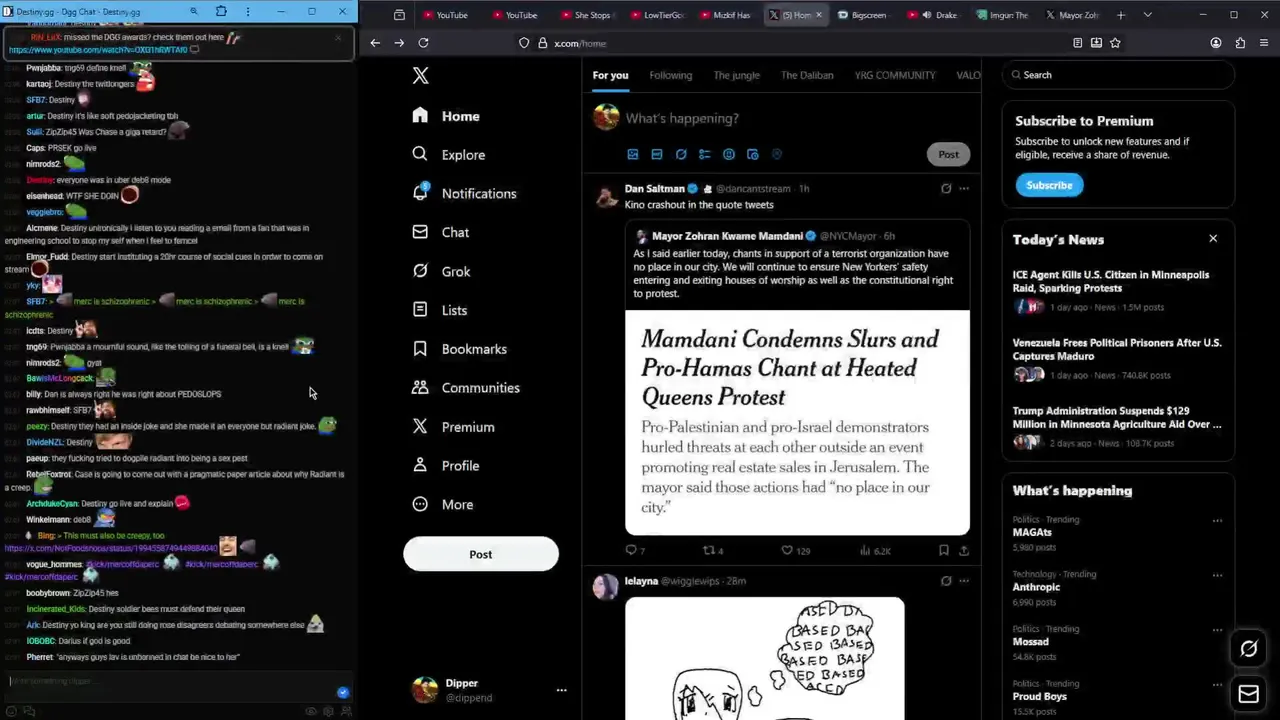The height and width of the screenshot is (720, 1280).
Task: Add poll icon in composer
Action: tap(705, 154)
